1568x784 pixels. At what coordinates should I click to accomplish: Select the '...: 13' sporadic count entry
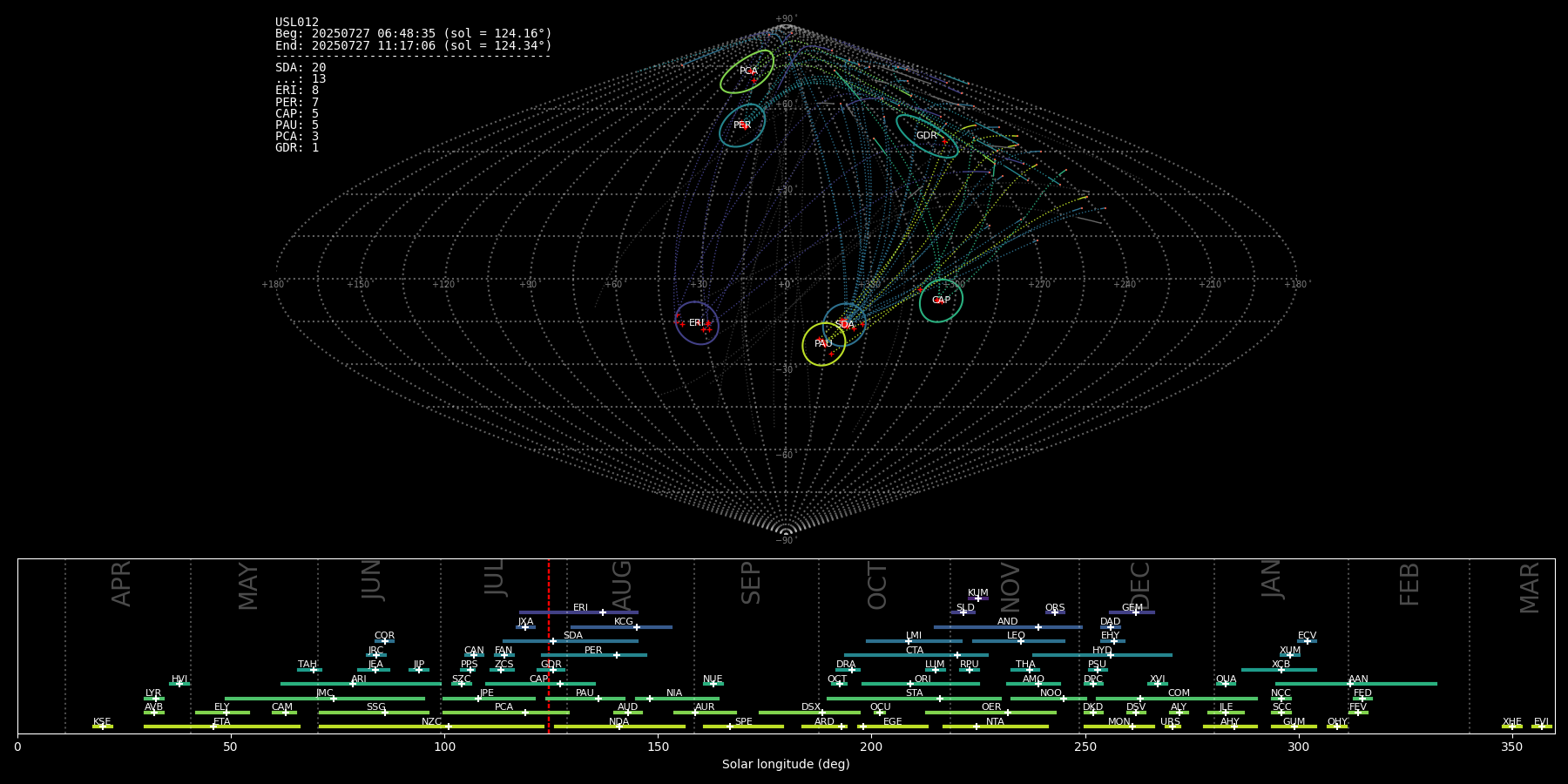(x=301, y=79)
